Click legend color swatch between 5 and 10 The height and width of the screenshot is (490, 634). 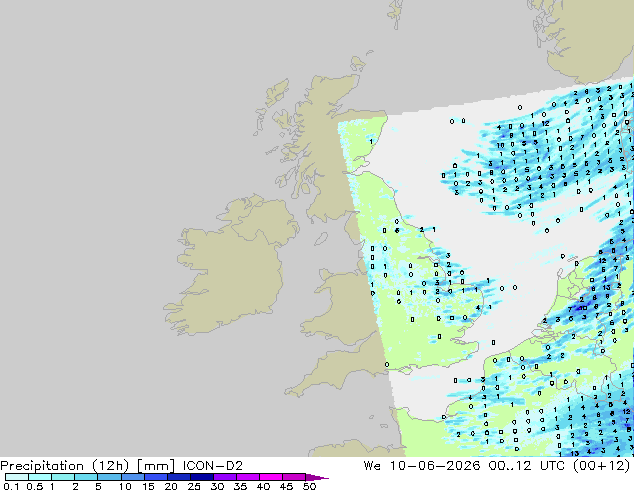(x=109, y=477)
